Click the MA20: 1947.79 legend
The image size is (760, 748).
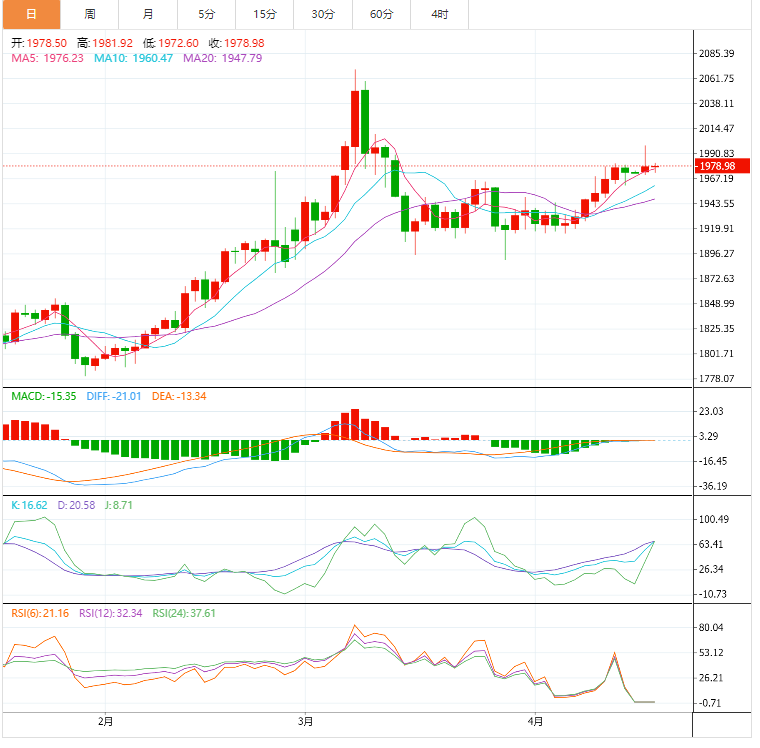click(x=222, y=58)
